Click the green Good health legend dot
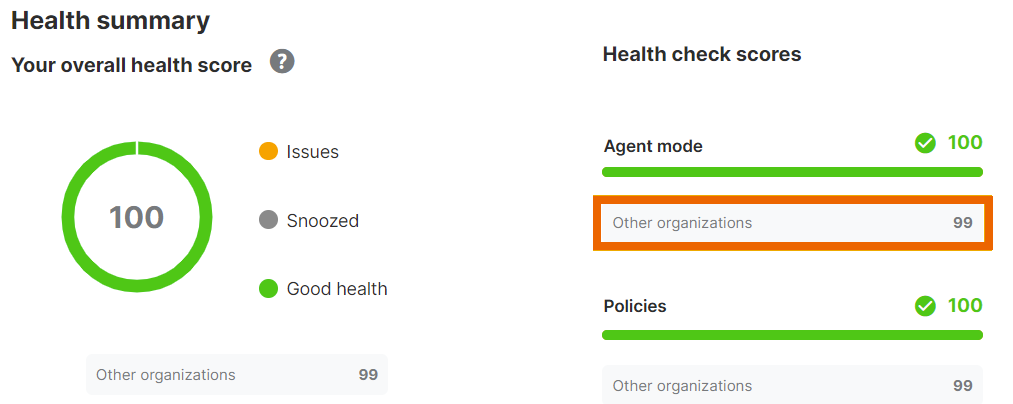Screen dimensions: 1013x404 click(268, 289)
